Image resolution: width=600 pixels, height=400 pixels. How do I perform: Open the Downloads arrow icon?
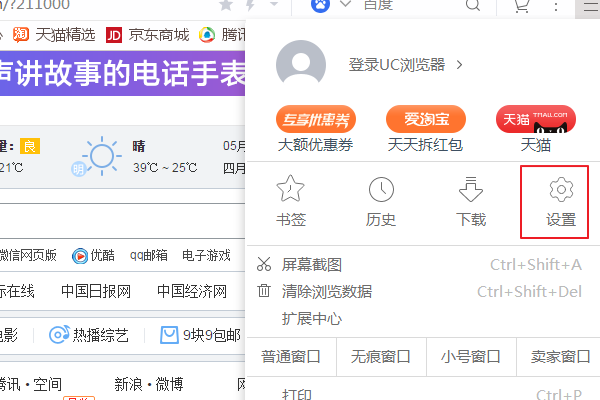471,189
